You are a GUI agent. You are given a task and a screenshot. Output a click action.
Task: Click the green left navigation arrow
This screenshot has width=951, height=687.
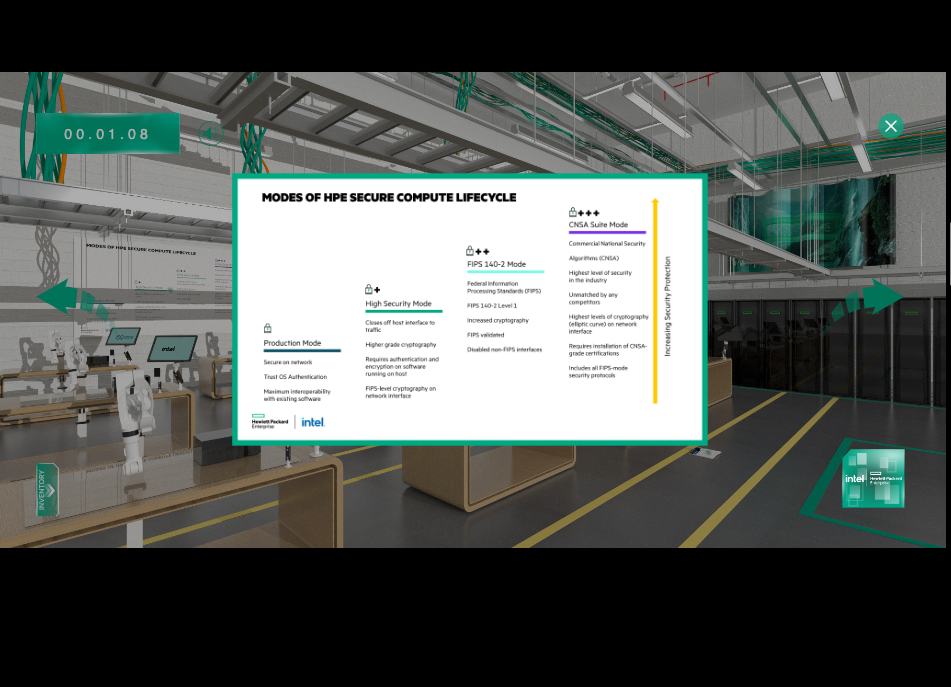point(58,298)
